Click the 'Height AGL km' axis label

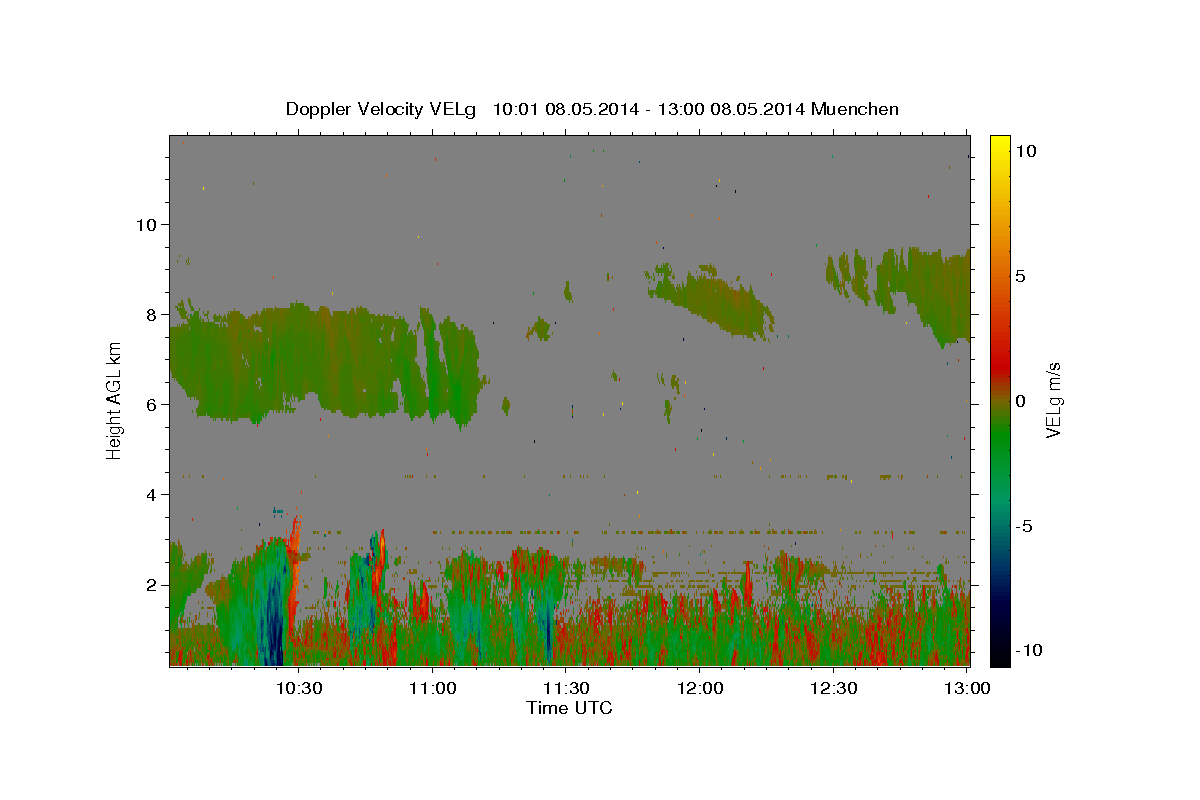tap(115, 400)
